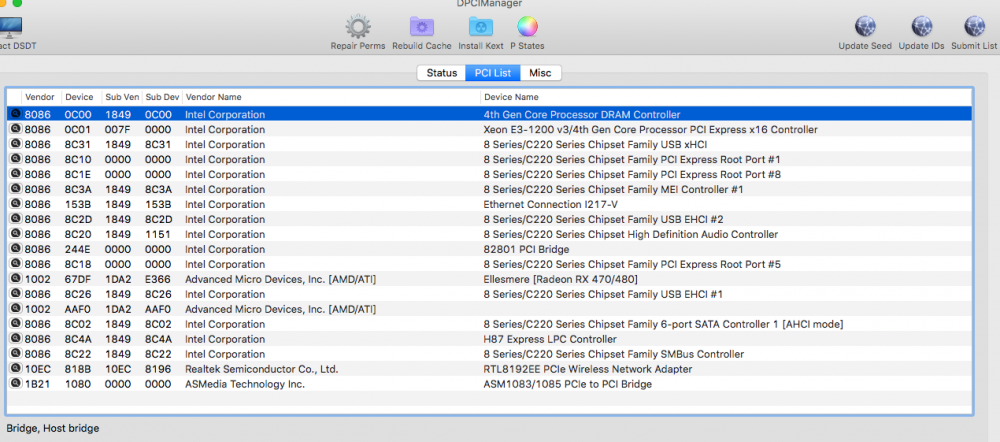The height and width of the screenshot is (442, 1000).
Task: Select 4th Gen Core Processor DRAM Controller
Action: (x=582, y=115)
